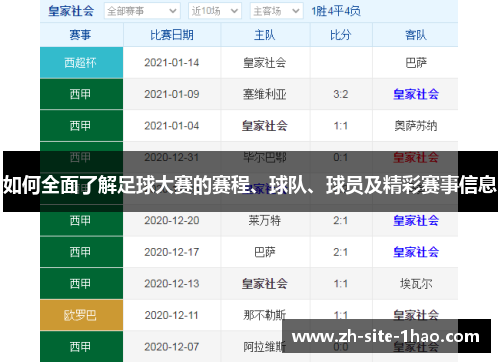This screenshot has height=362, width=500.
Task: Click the 比分 column header
Action: (340, 35)
